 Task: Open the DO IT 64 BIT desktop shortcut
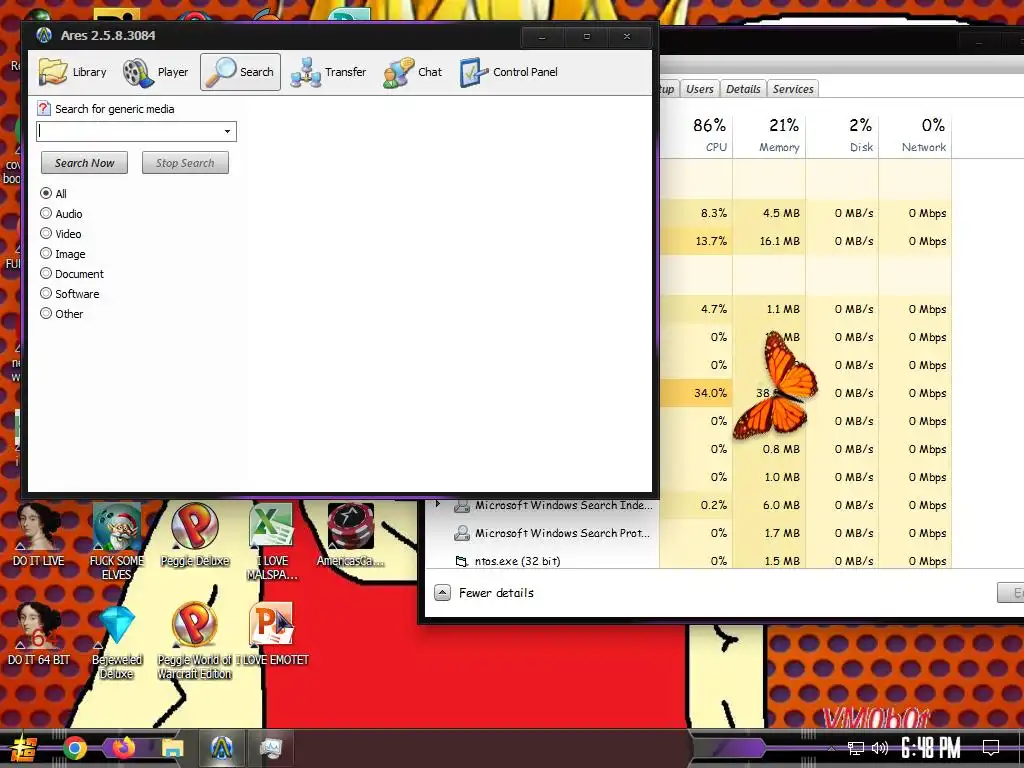[39, 633]
